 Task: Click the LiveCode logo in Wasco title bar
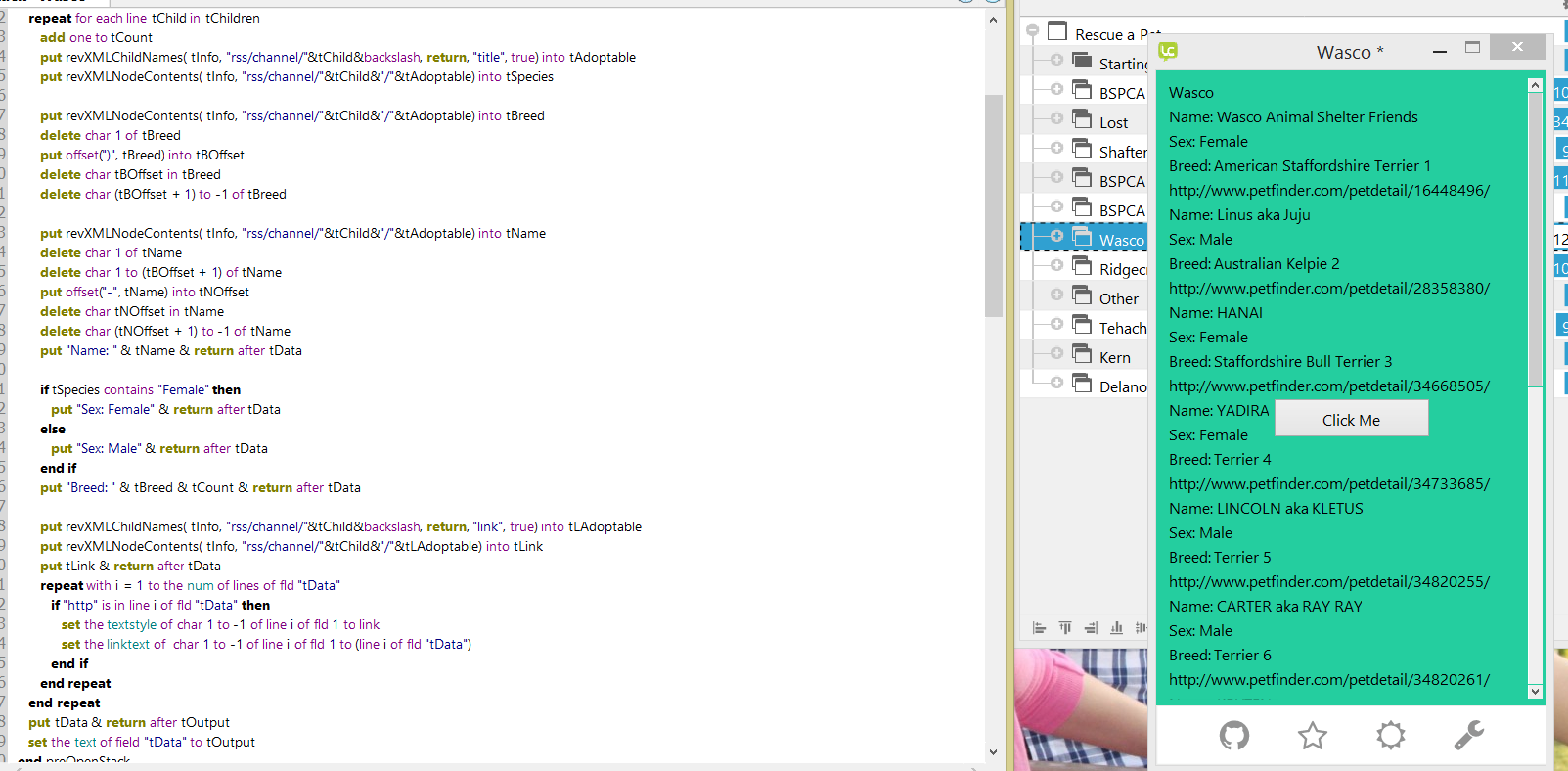point(1168,51)
